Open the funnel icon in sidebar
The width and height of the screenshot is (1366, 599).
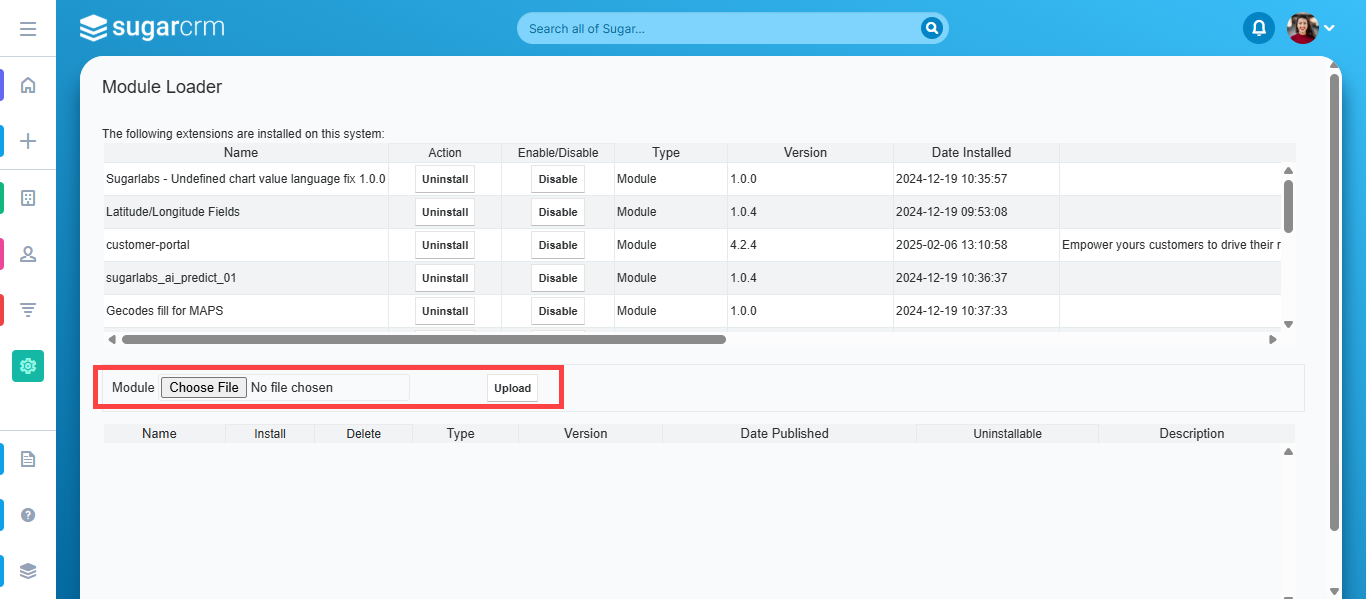coord(28,310)
